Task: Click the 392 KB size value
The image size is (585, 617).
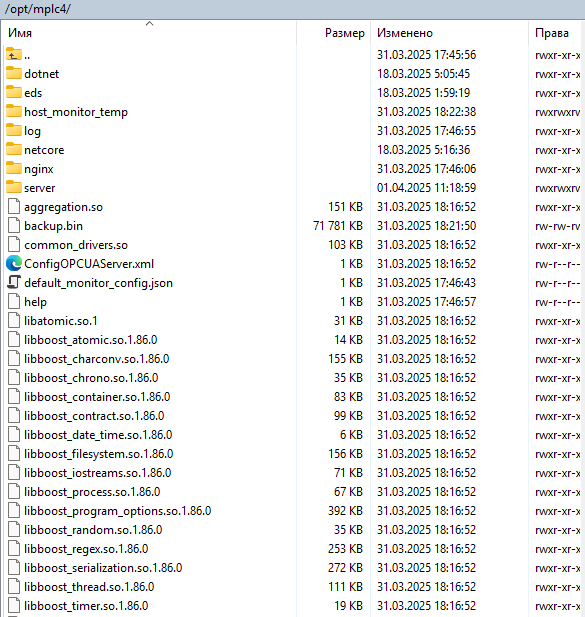Action: 345,511
